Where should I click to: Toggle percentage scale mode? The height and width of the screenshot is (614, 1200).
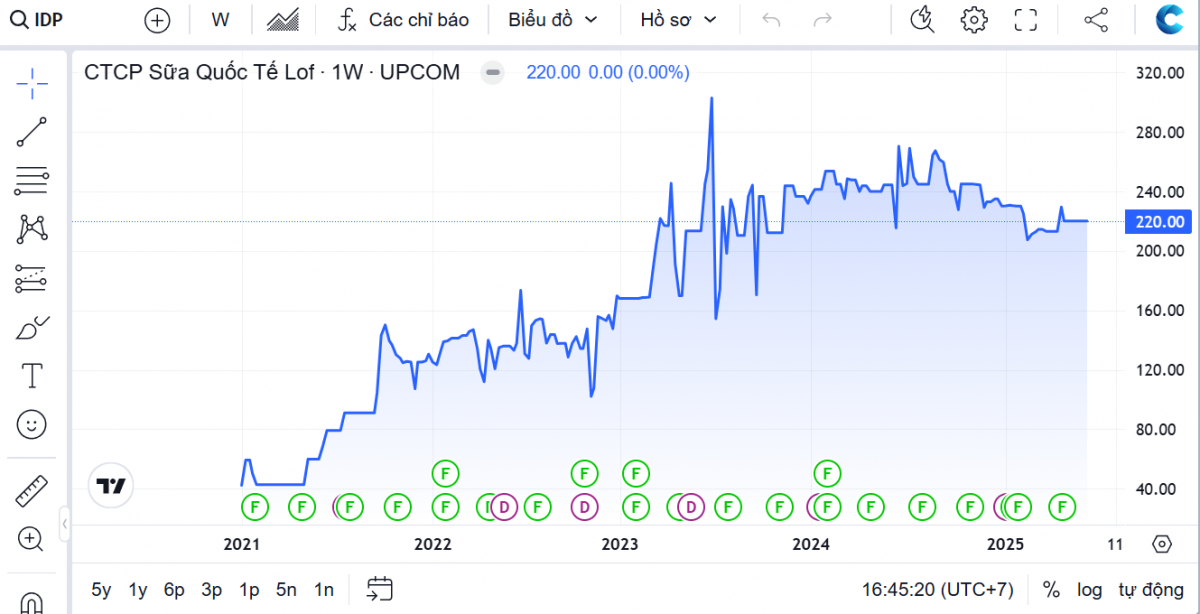(1051, 589)
